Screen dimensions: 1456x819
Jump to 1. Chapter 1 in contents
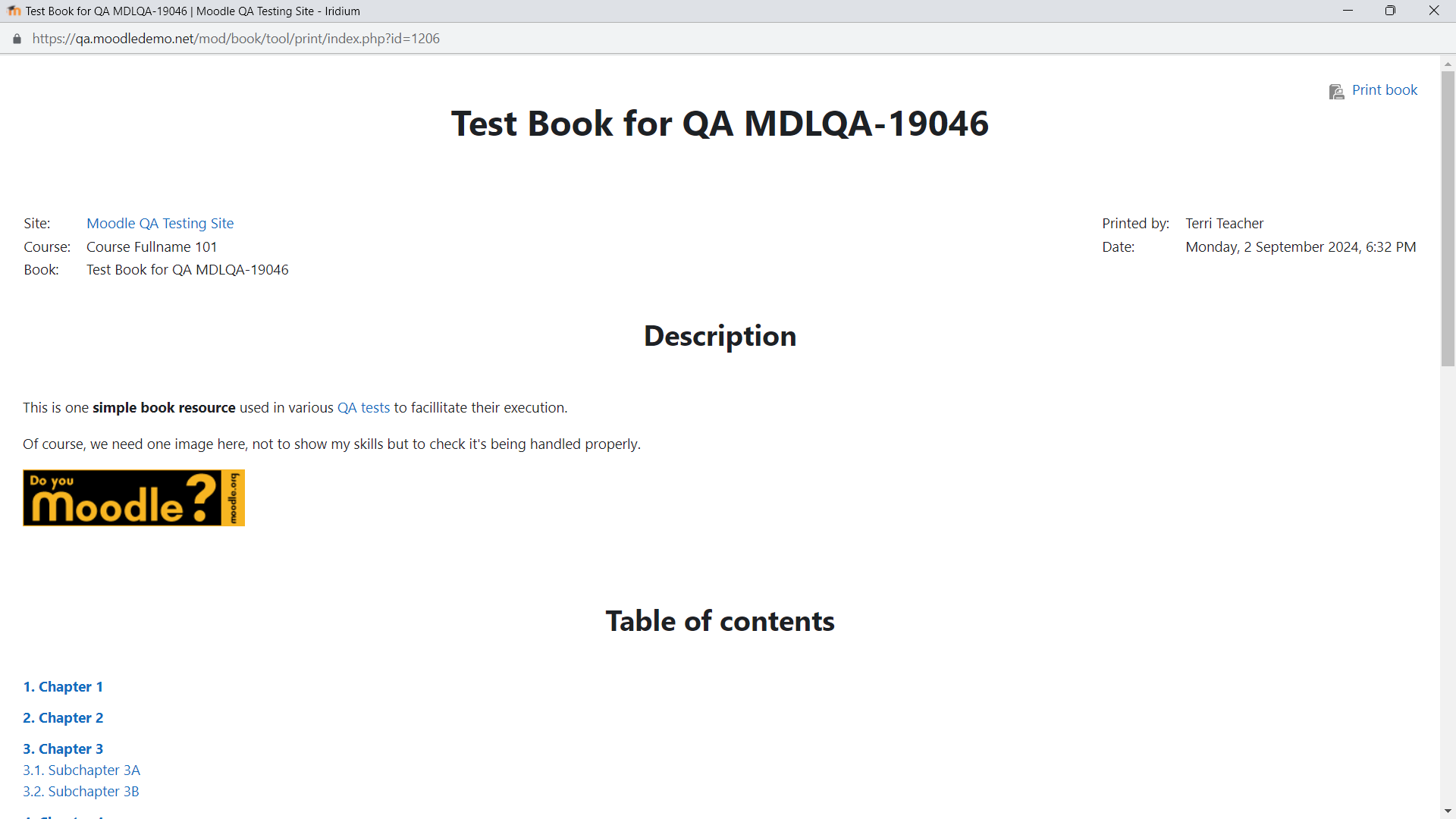click(x=63, y=686)
